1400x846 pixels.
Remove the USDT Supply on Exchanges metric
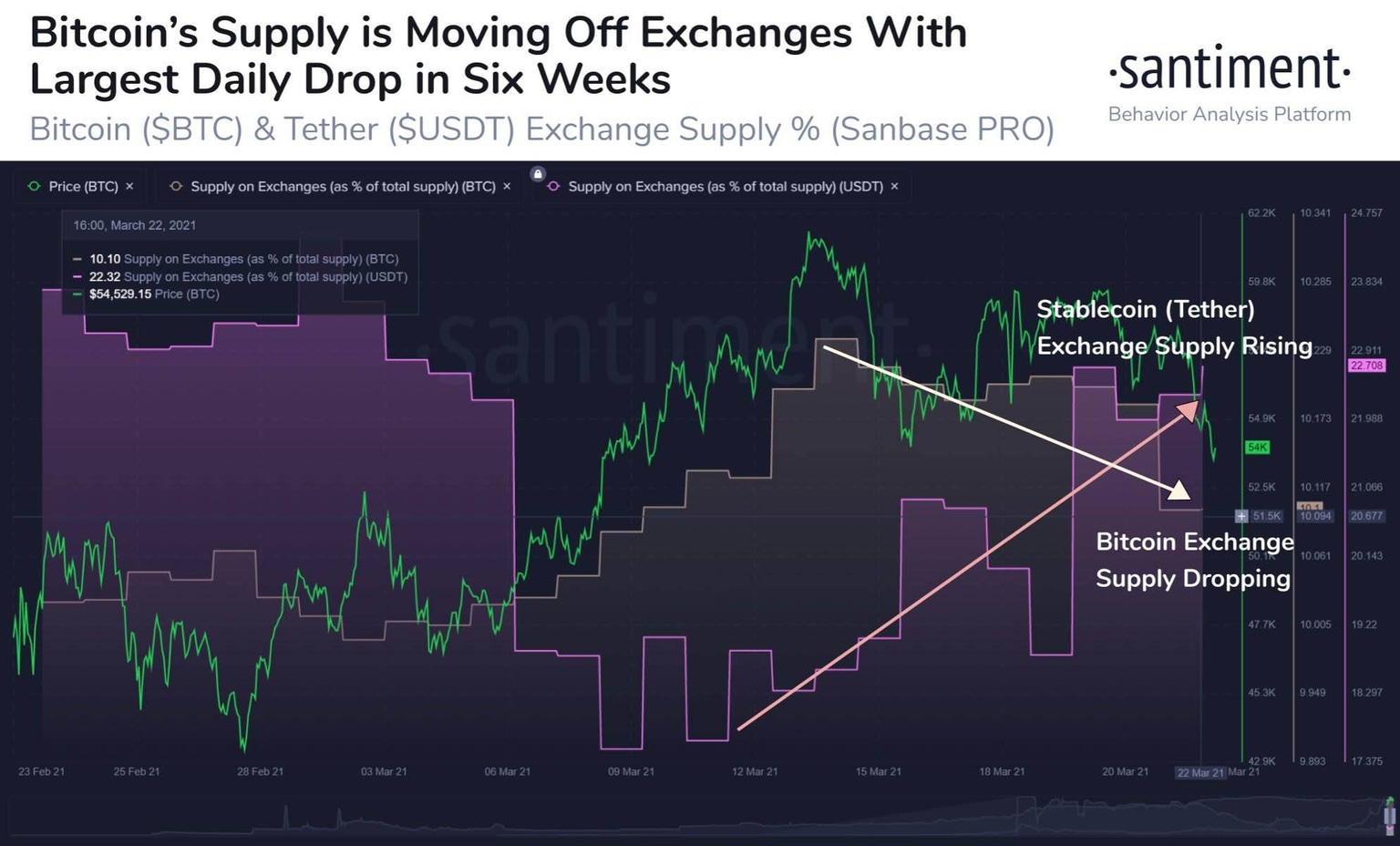(x=894, y=186)
